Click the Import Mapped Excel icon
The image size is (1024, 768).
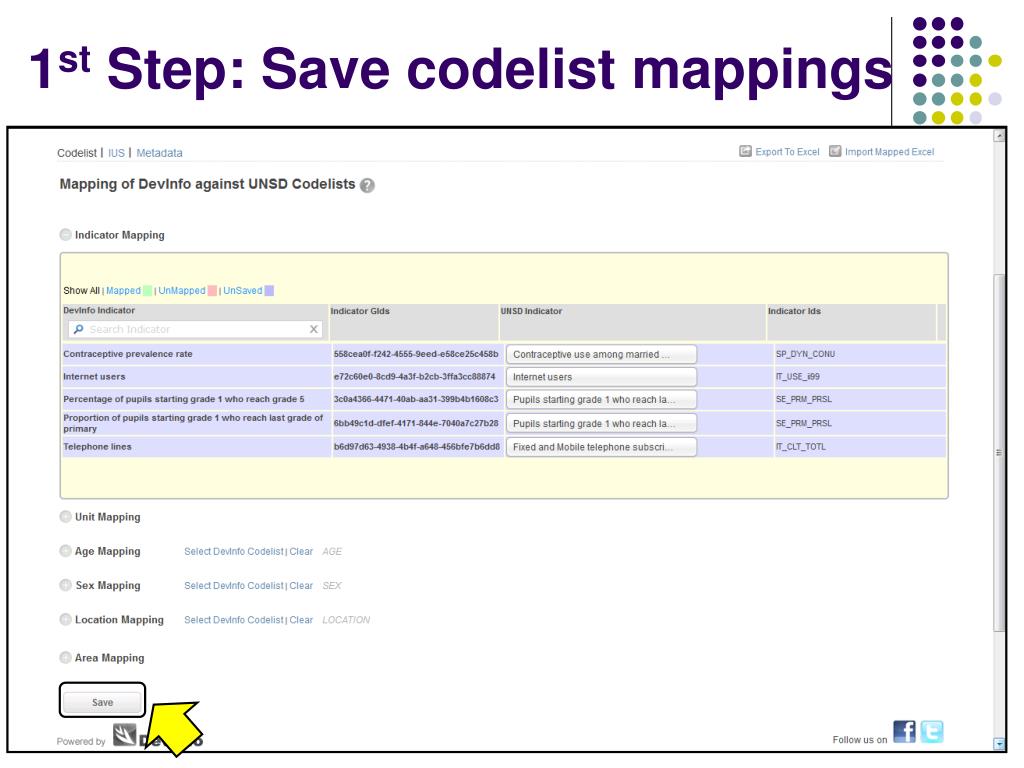pos(835,152)
